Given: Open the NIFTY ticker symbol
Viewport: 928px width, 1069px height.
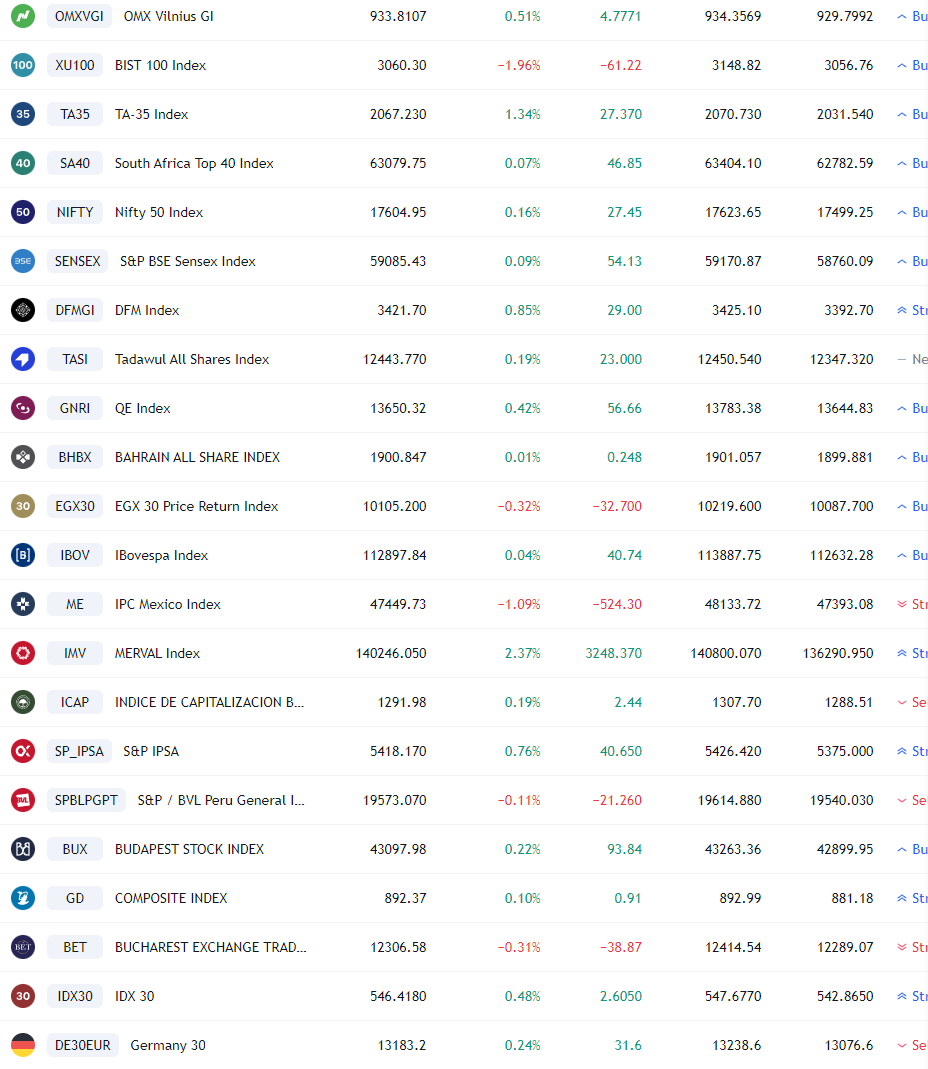Looking at the screenshot, I should click(75, 213).
